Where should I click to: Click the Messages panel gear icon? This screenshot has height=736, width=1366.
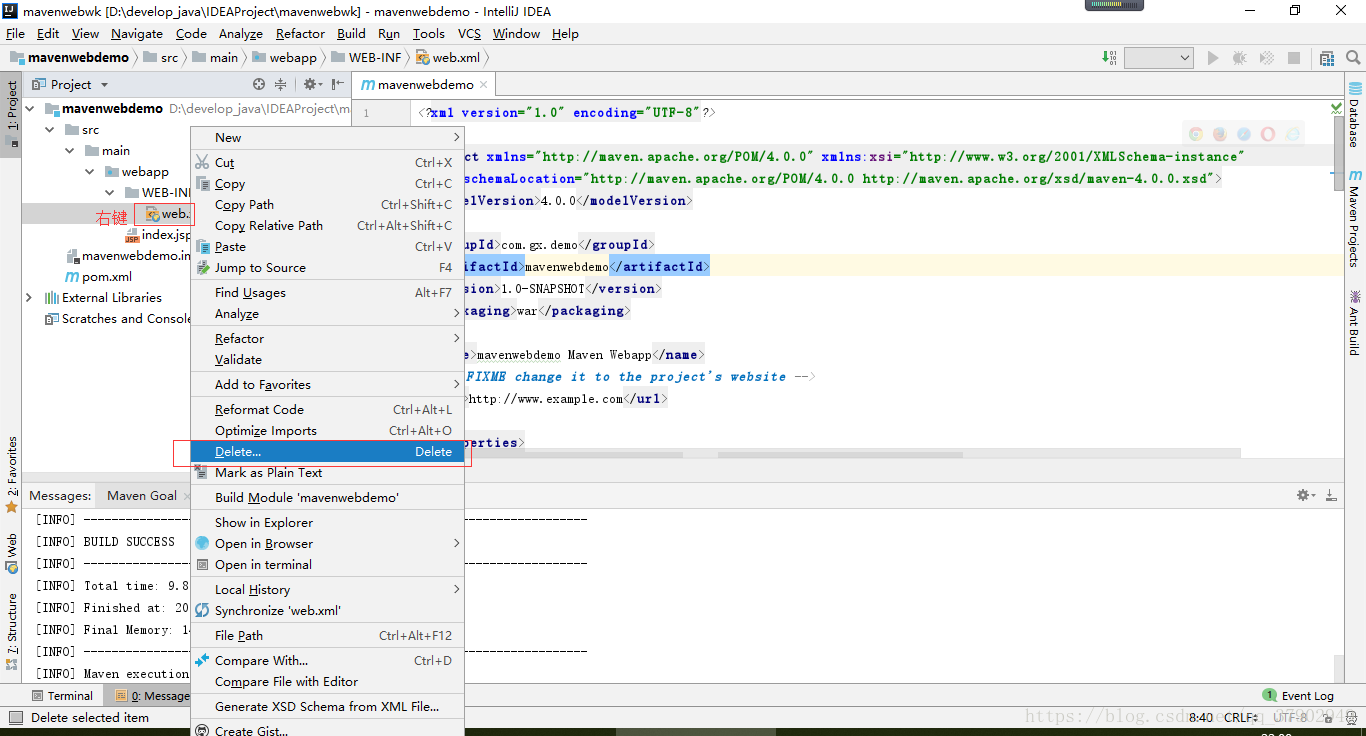point(1306,495)
